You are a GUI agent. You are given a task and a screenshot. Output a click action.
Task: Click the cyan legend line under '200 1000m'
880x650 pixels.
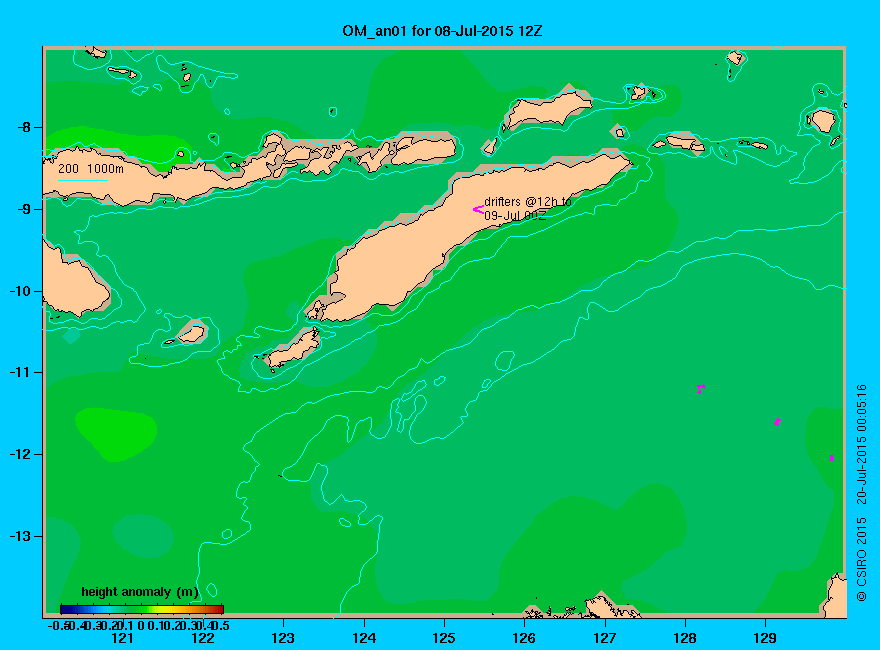point(82,180)
